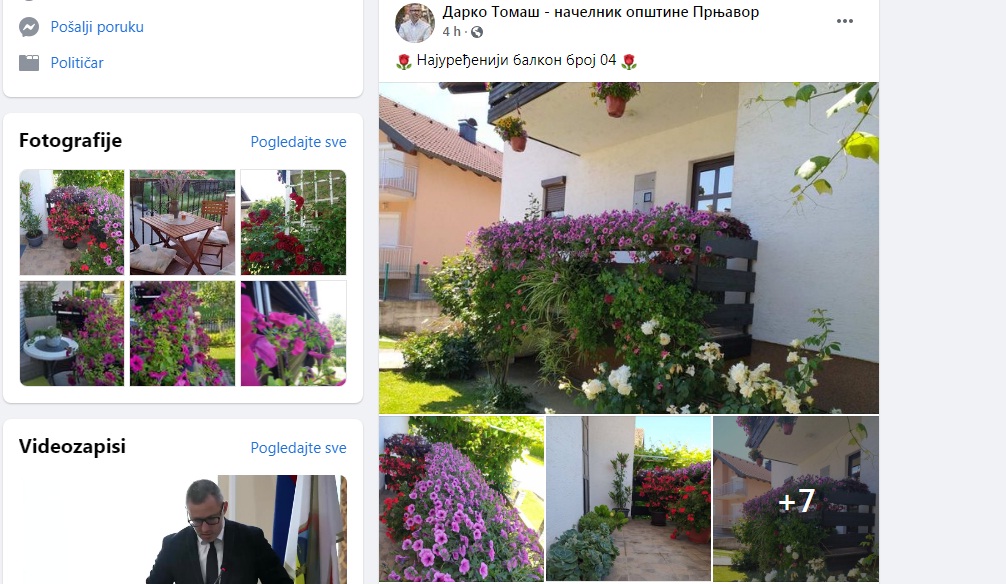
Task: Click the globe public-audience icon
Action: [477, 31]
